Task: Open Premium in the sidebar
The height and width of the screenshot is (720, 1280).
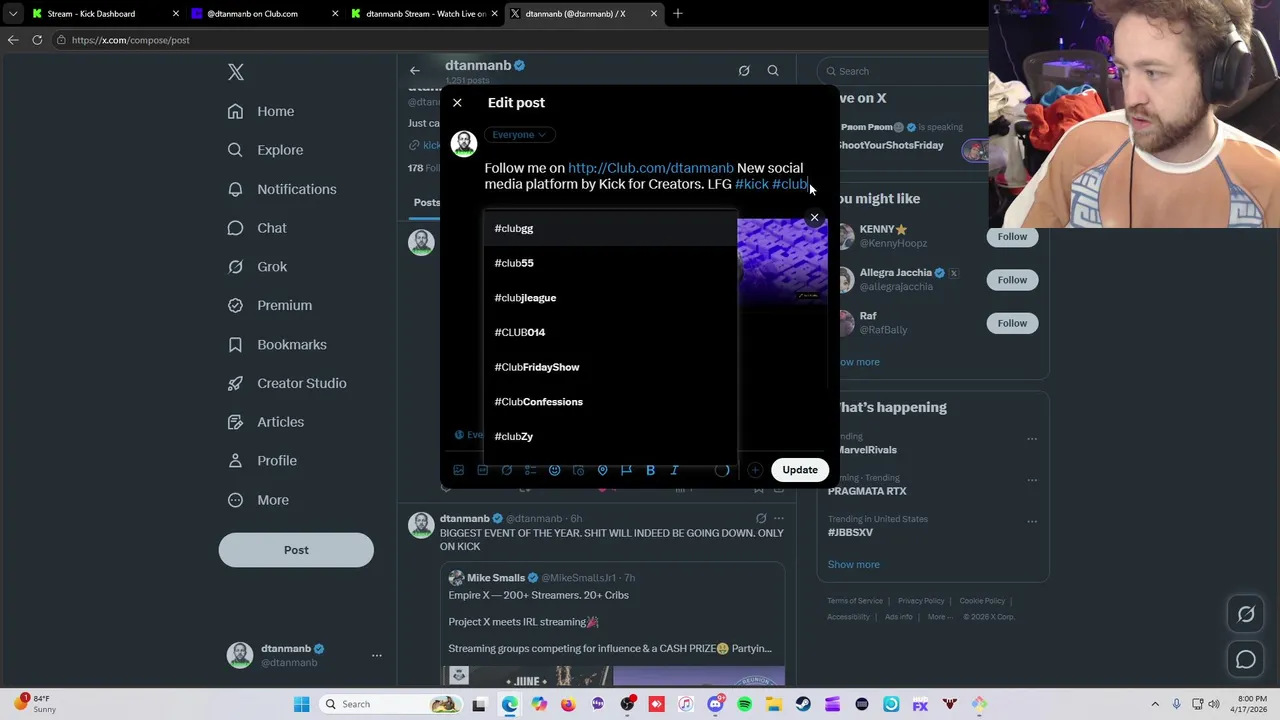Action: (x=270, y=305)
